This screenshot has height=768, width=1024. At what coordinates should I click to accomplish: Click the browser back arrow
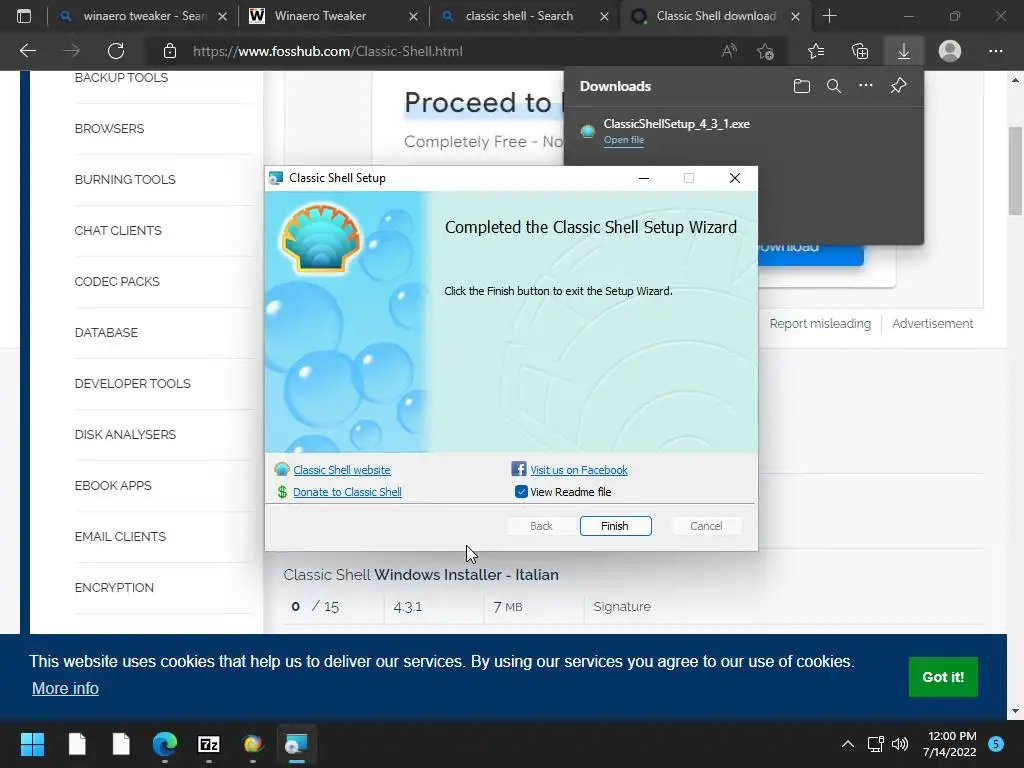pyautogui.click(x=27, y=51)
